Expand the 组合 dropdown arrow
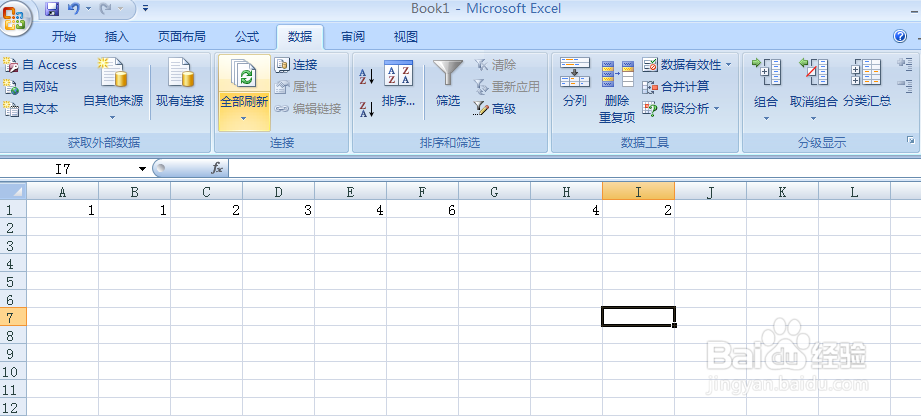921x416 pixels. click(x=766, y=118)
